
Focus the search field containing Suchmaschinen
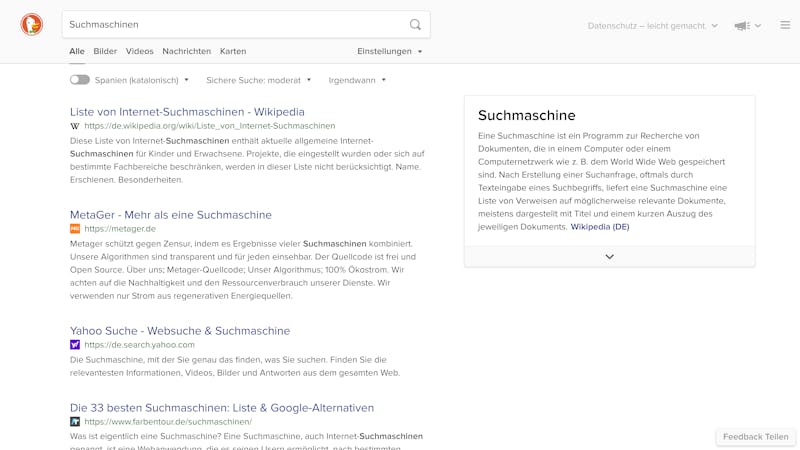pyautogui.click(x=246, y=24)
